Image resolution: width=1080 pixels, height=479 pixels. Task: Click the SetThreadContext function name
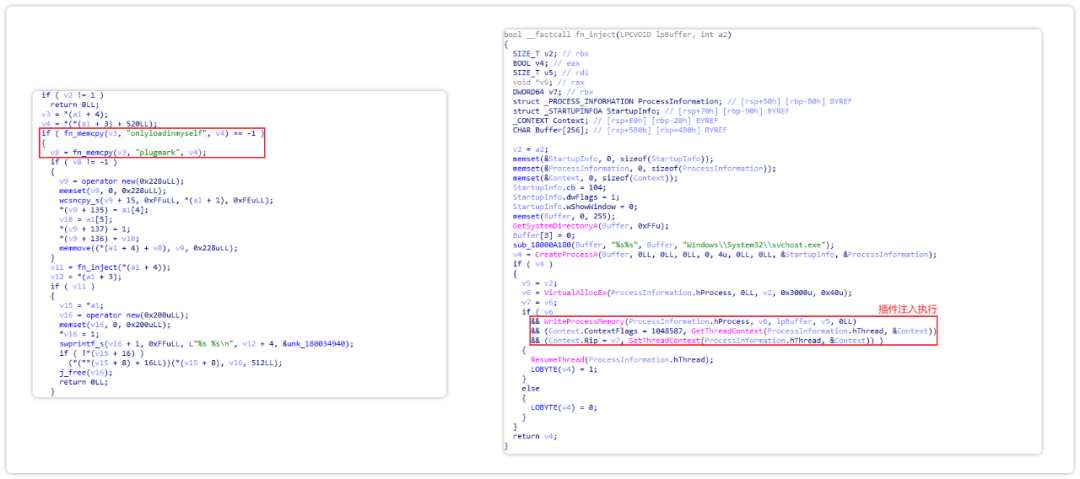(661, 340)
